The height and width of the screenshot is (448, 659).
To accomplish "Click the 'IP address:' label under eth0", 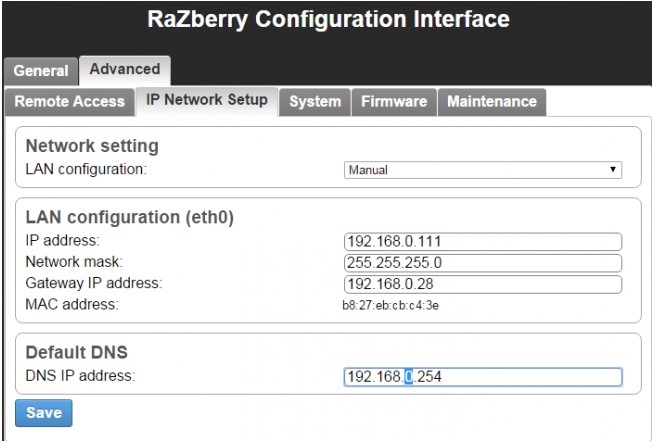I will pyautogui.click(x=63, y=240).
